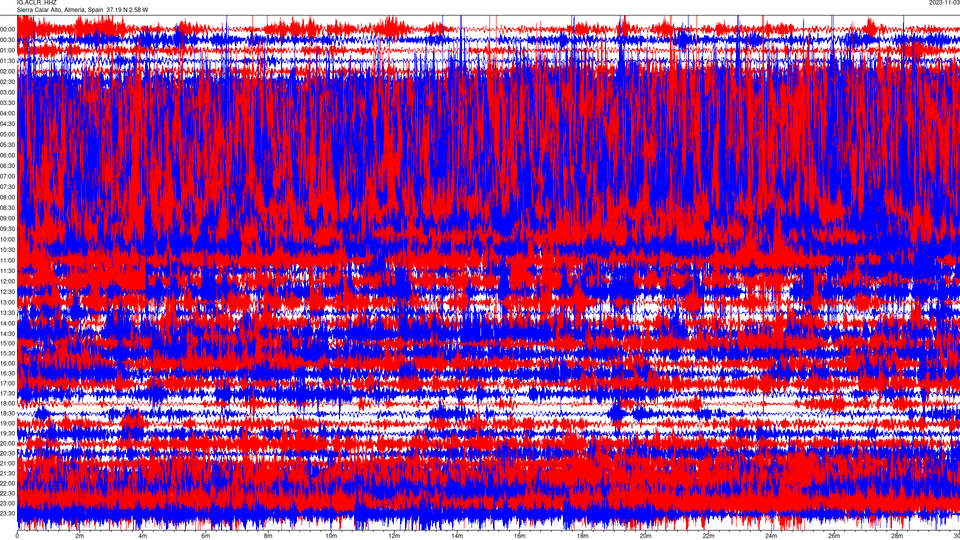This screenshot has height=540, width=960.
Task: Click the 10m tick label on bottom axis
Action: click(x=331, y=536)
